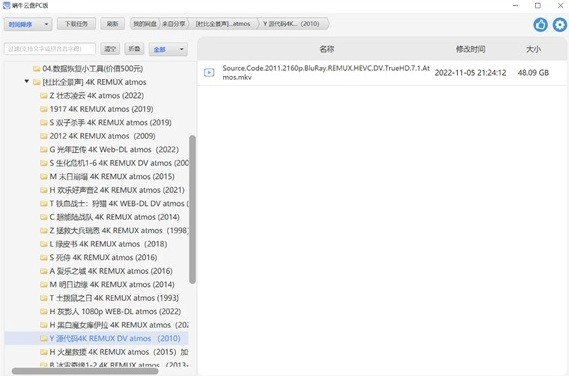Open folder Z 拯救大兵瑞恩 4K REMUX atmos
The width and height of the screenshot is (569, 376).
point(119,230)
